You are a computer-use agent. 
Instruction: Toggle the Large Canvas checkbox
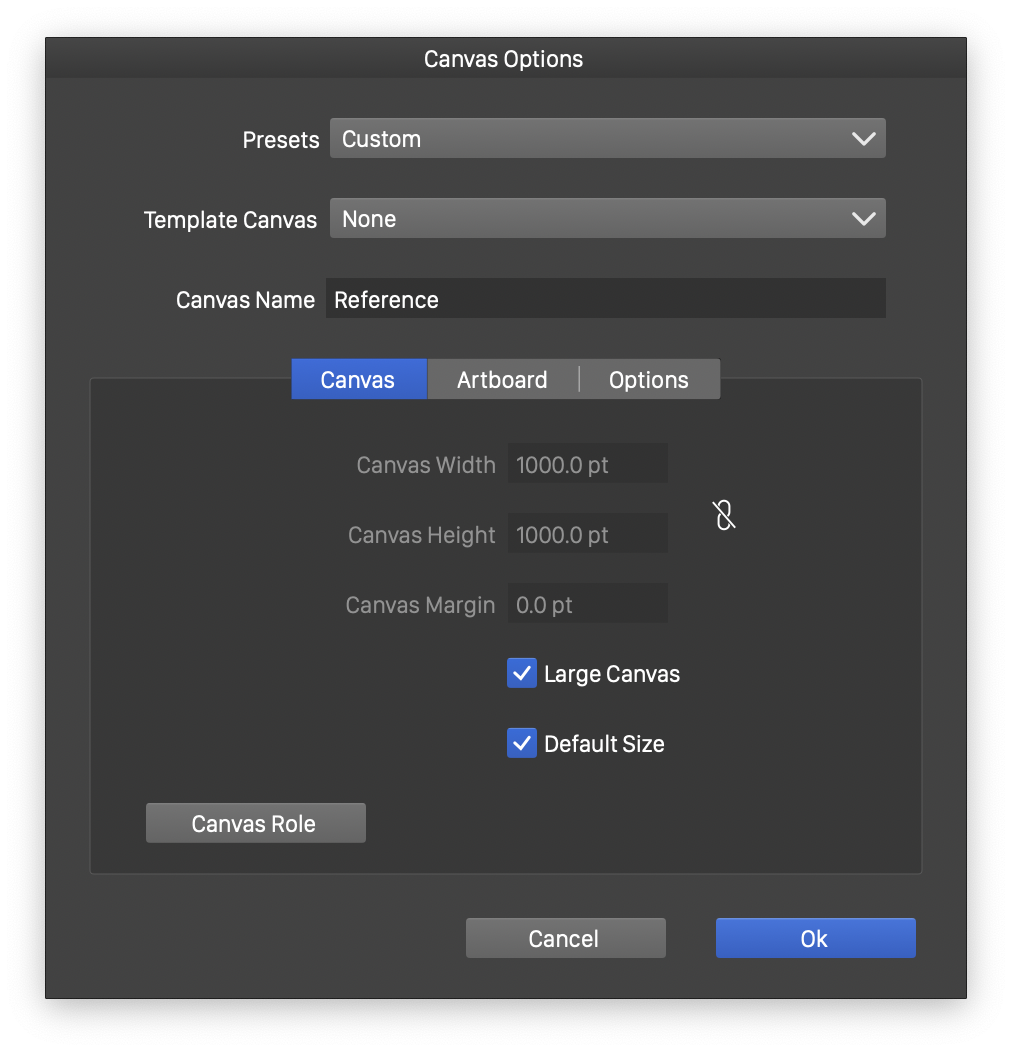tap(522, 674)
